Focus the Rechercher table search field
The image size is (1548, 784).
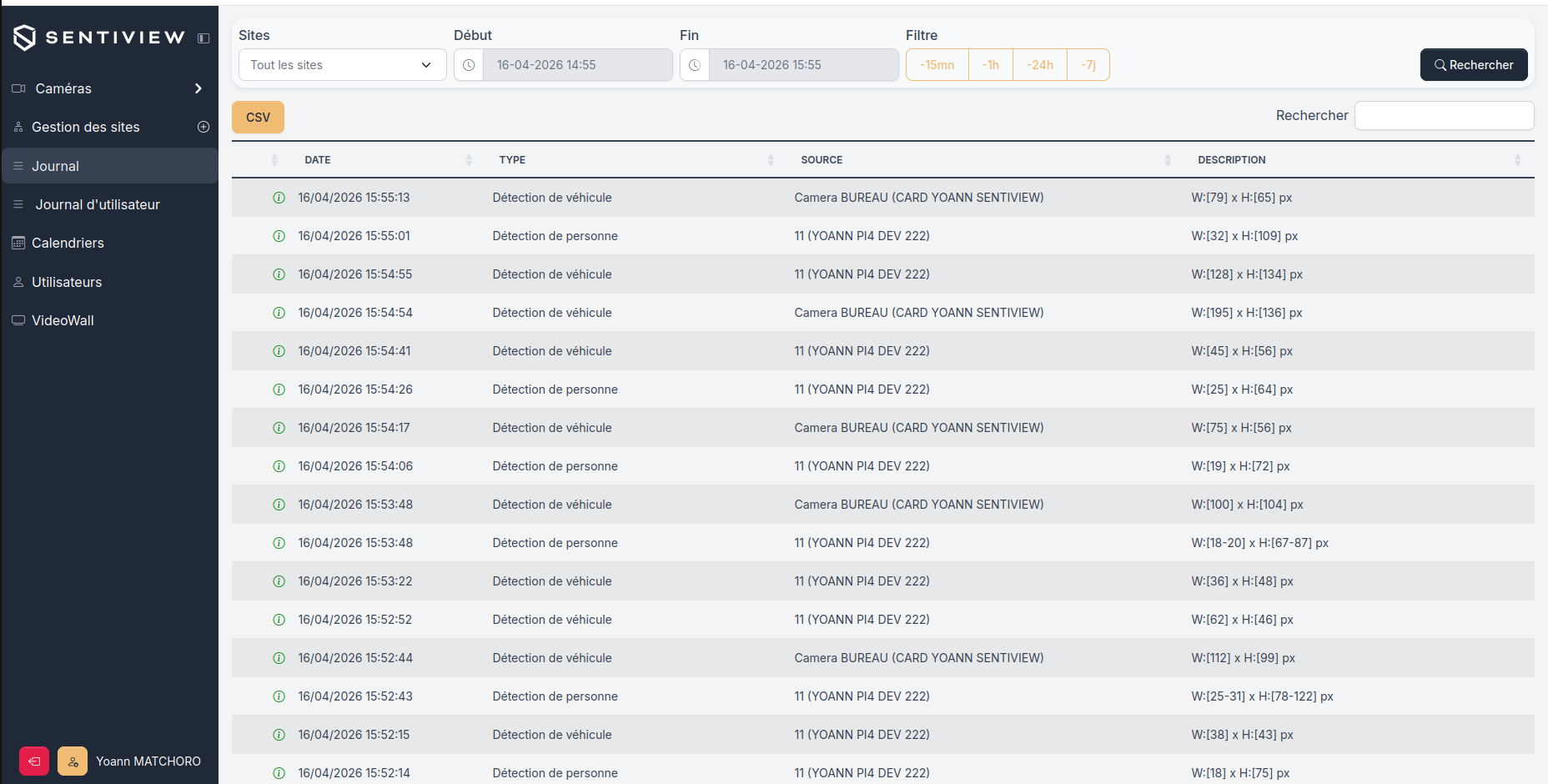tap(1445, 116)
